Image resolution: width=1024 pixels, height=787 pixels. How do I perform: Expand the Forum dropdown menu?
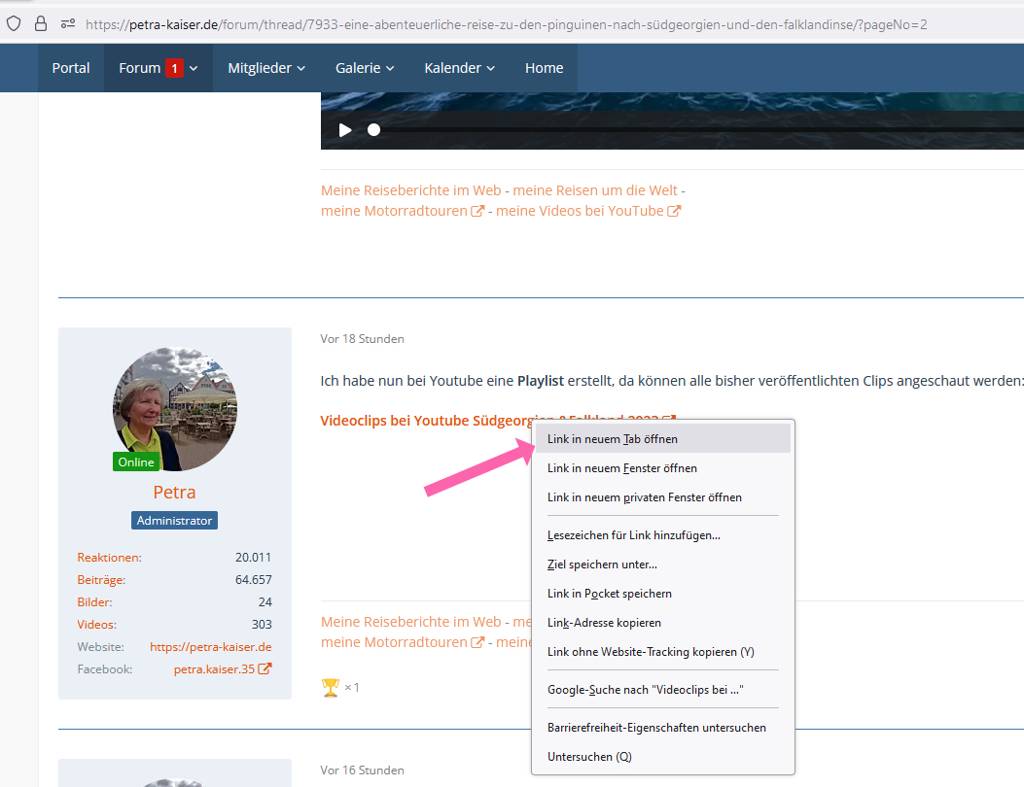[158, 68]
